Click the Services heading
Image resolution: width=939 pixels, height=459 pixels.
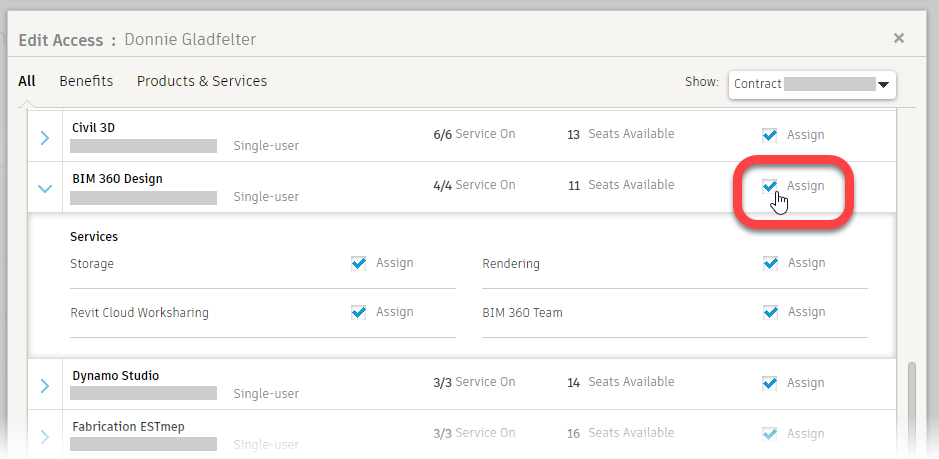94,237
